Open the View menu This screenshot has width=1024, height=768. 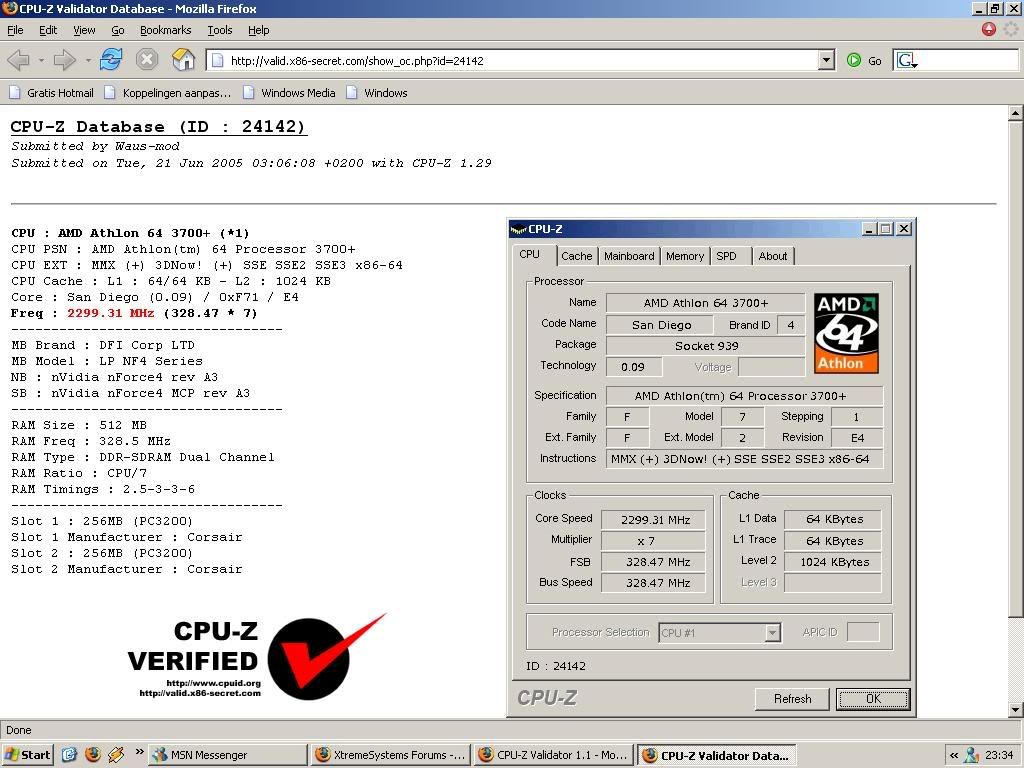click(x=84, y=30)
